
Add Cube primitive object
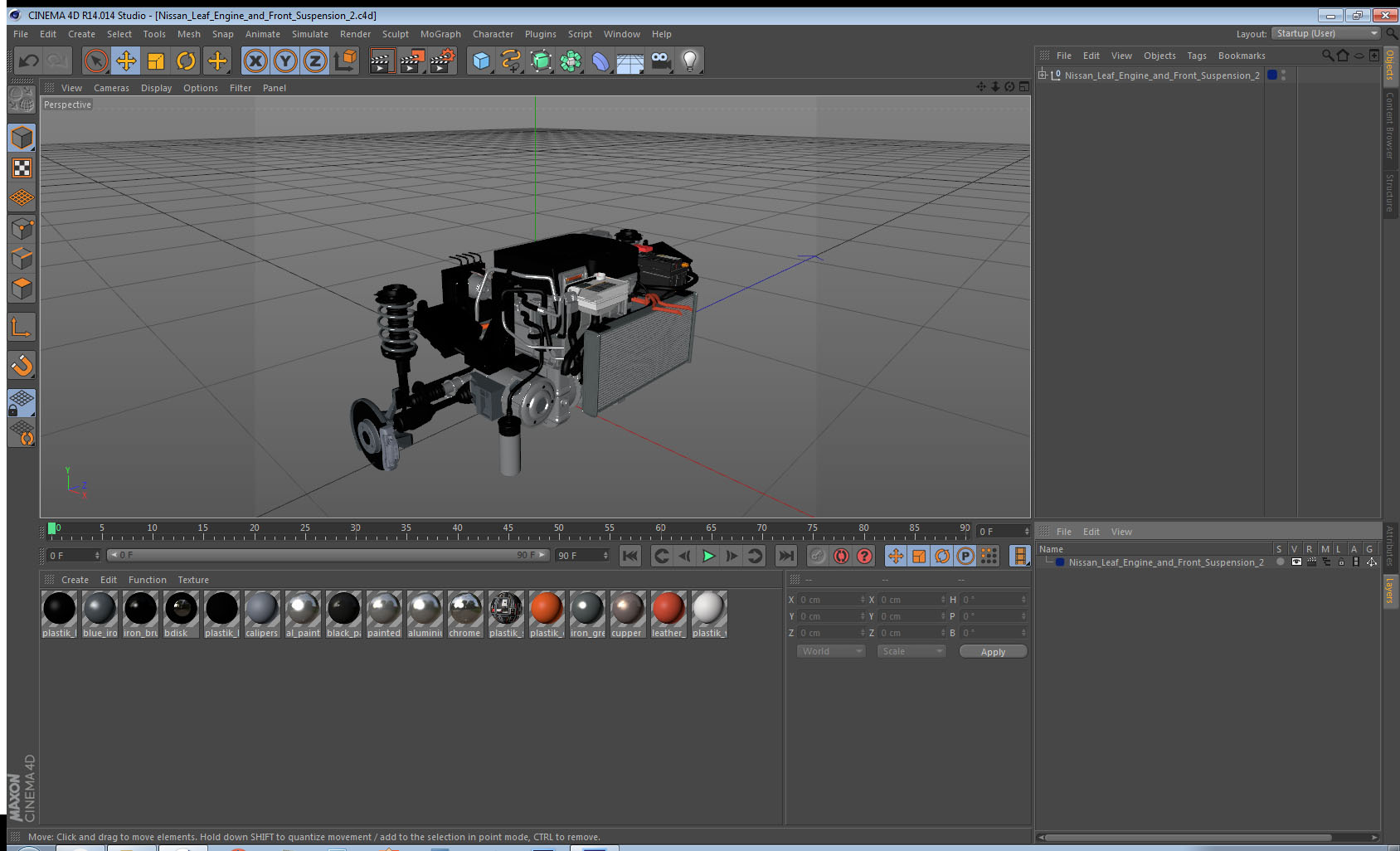point(481,61)
